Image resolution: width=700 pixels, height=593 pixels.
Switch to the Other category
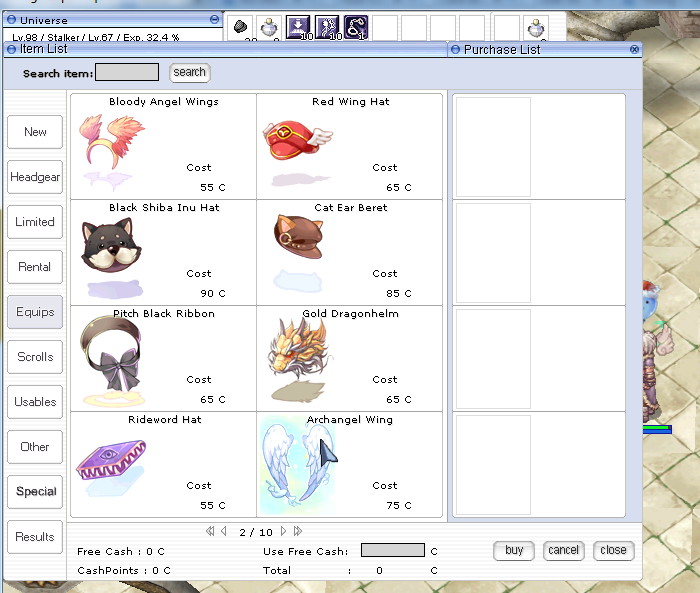(35, 447)
